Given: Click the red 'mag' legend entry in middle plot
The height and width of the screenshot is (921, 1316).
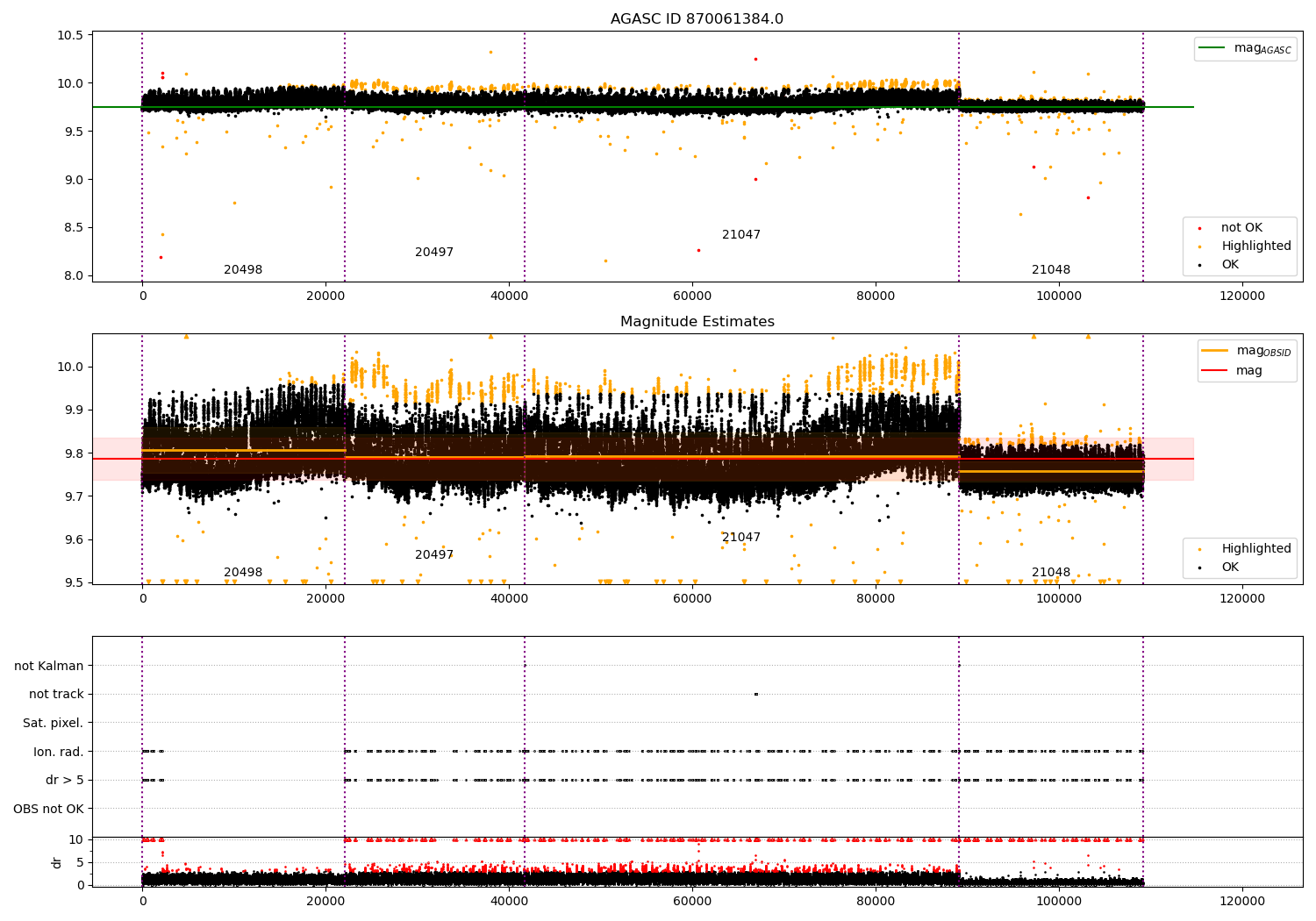Looking at the screenshot, I should (x=1233, y=371).
